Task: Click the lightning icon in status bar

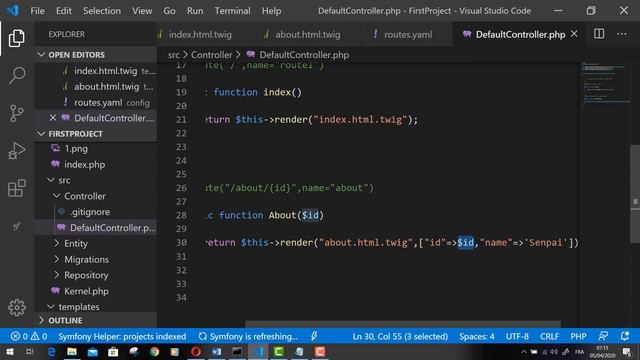Action: click(x=313, y=336)
